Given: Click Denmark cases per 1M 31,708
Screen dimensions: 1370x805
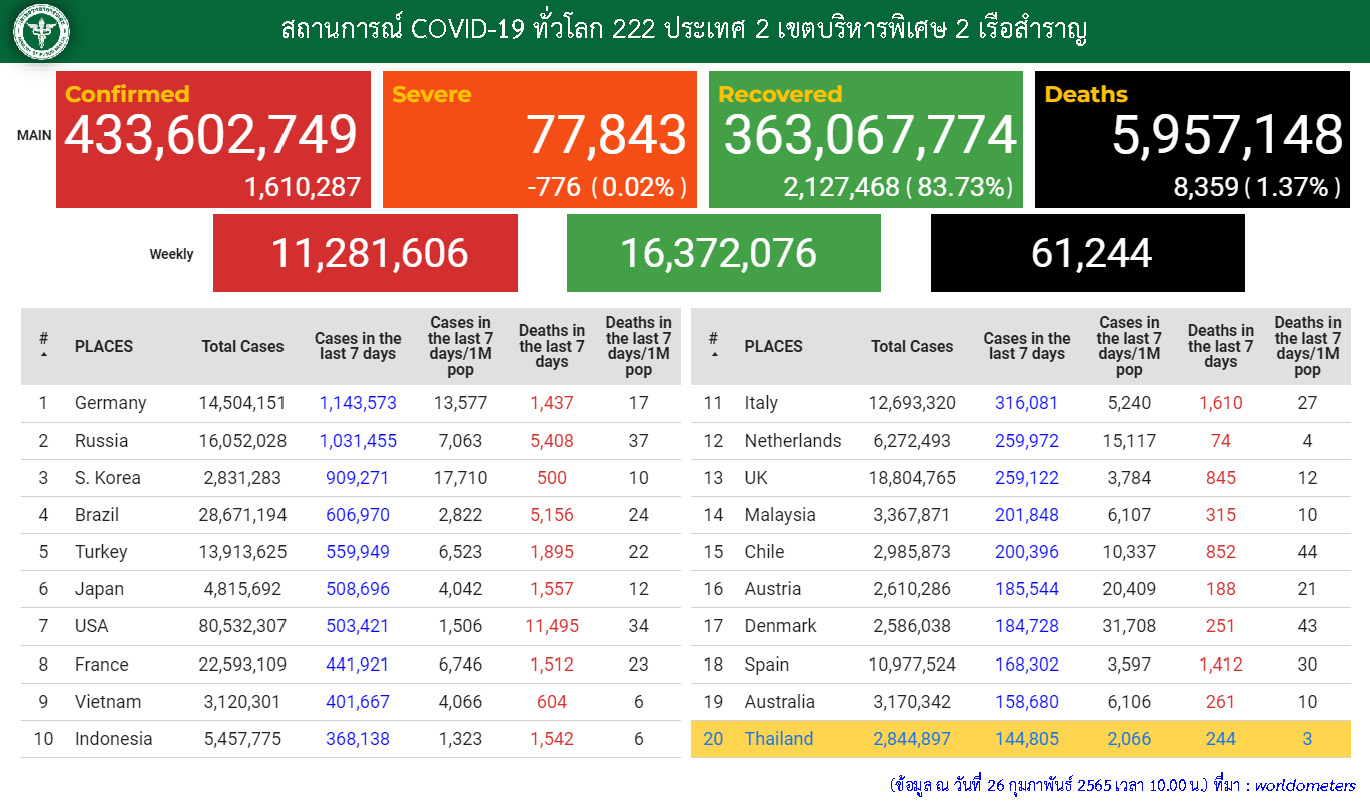Looking at the screenshot, I should click(1128, 626).
